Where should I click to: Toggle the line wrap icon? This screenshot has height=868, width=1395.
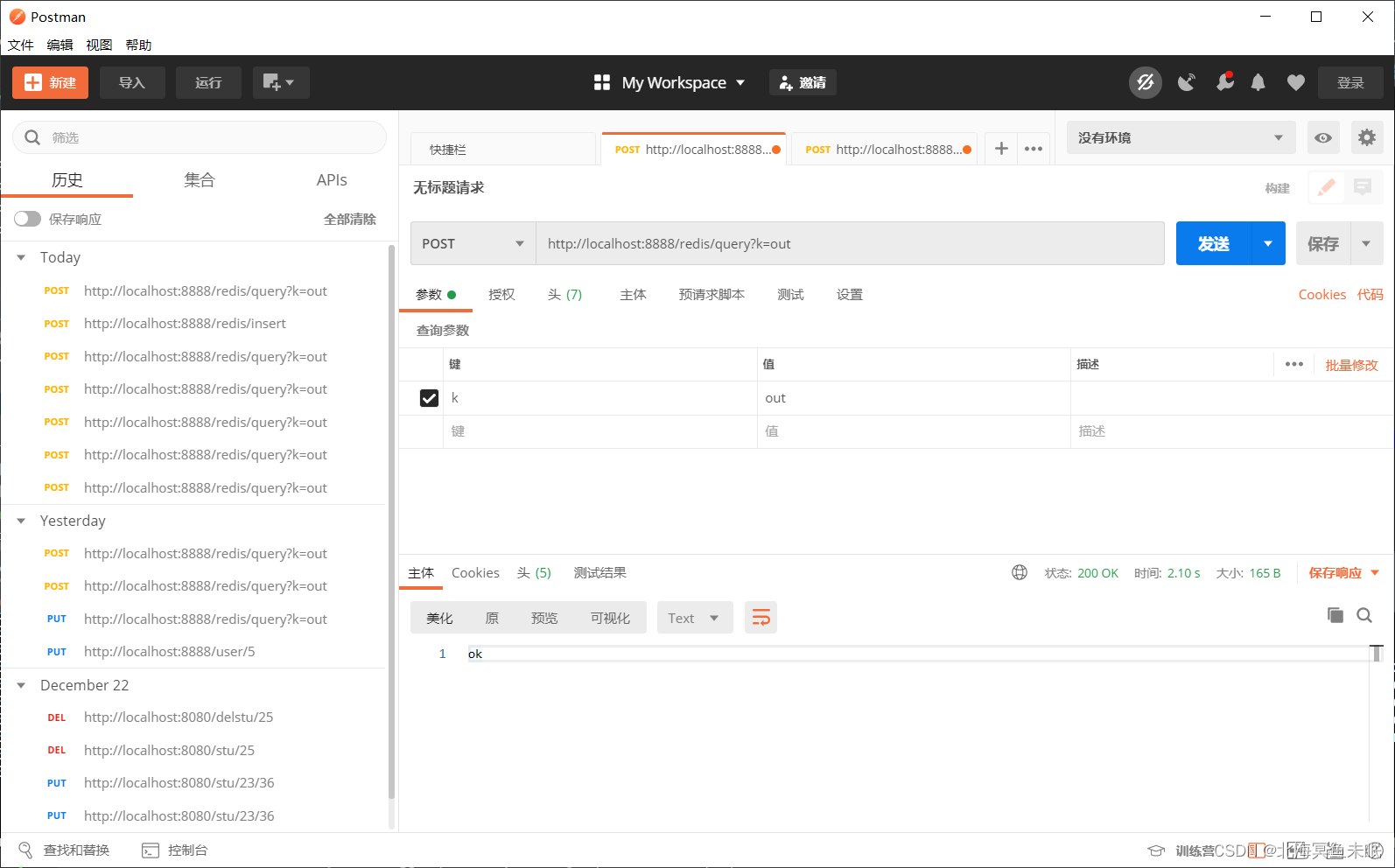(761, 618)
